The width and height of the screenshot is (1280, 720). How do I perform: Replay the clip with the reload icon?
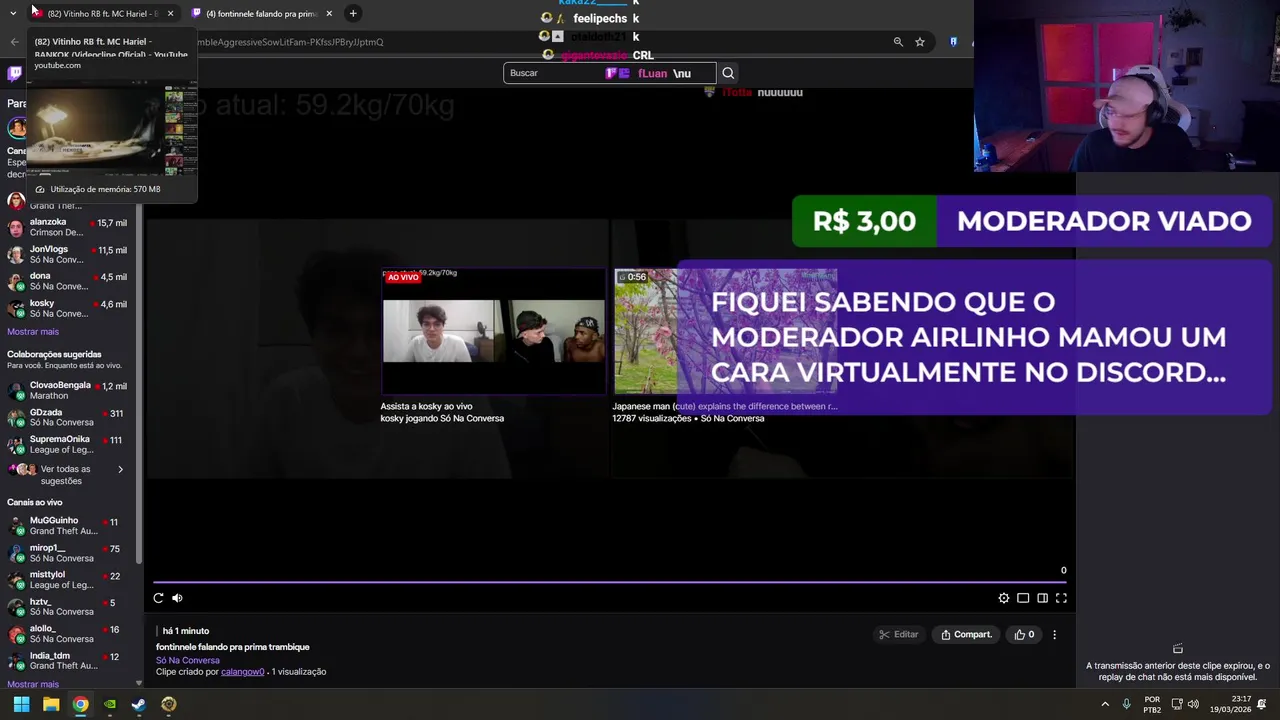coord(158,598)
